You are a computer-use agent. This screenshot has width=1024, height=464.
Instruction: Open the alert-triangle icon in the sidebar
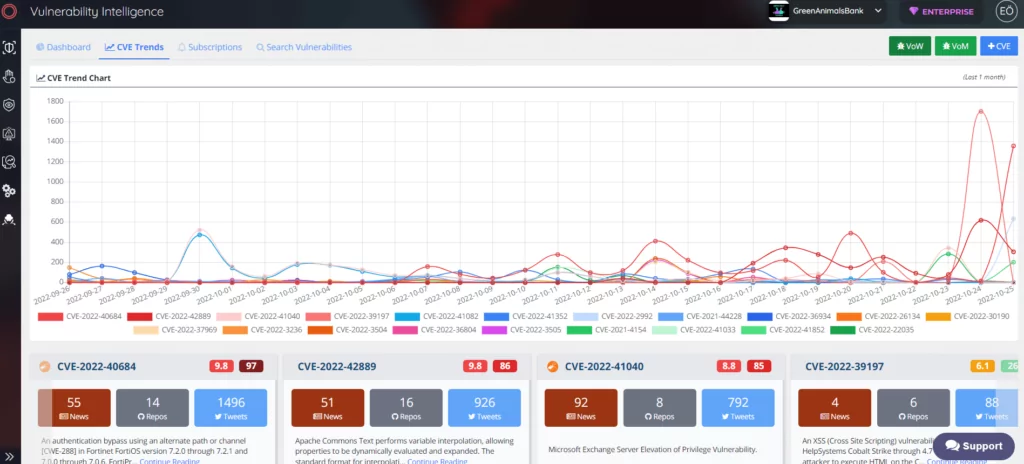tap(9, 134)
